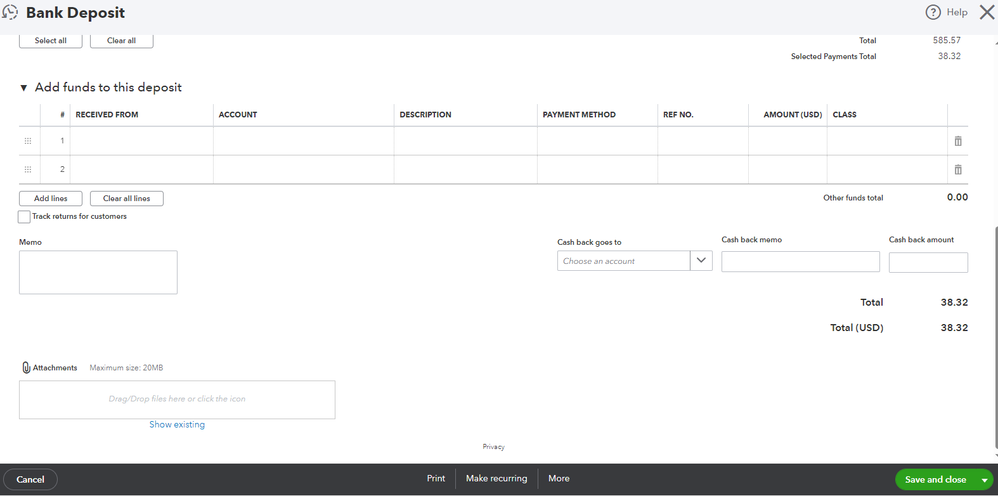Click the Payment Method cell in line 2

[598, 169]
